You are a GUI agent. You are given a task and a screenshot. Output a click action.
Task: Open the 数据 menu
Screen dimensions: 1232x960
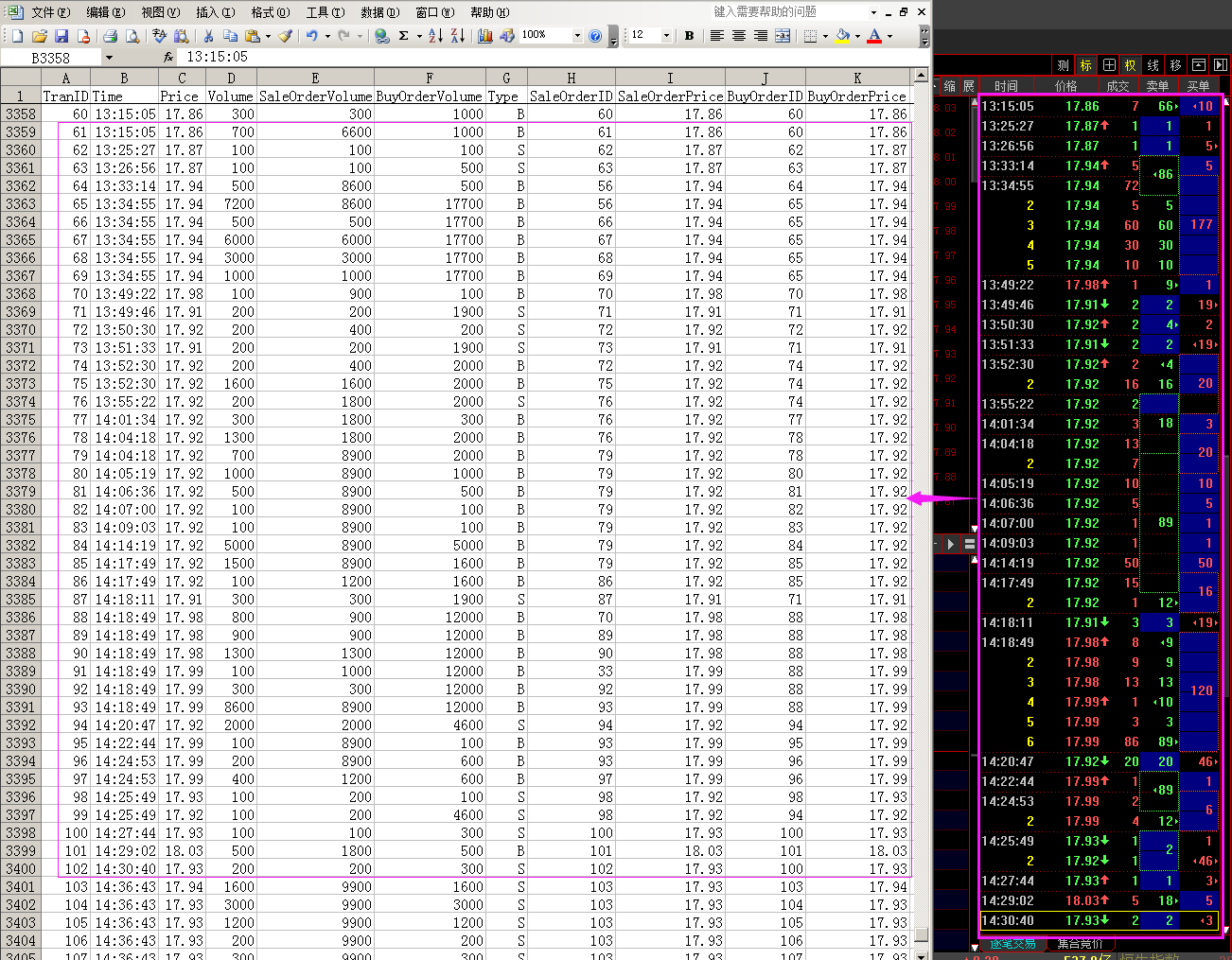[379, 11]
